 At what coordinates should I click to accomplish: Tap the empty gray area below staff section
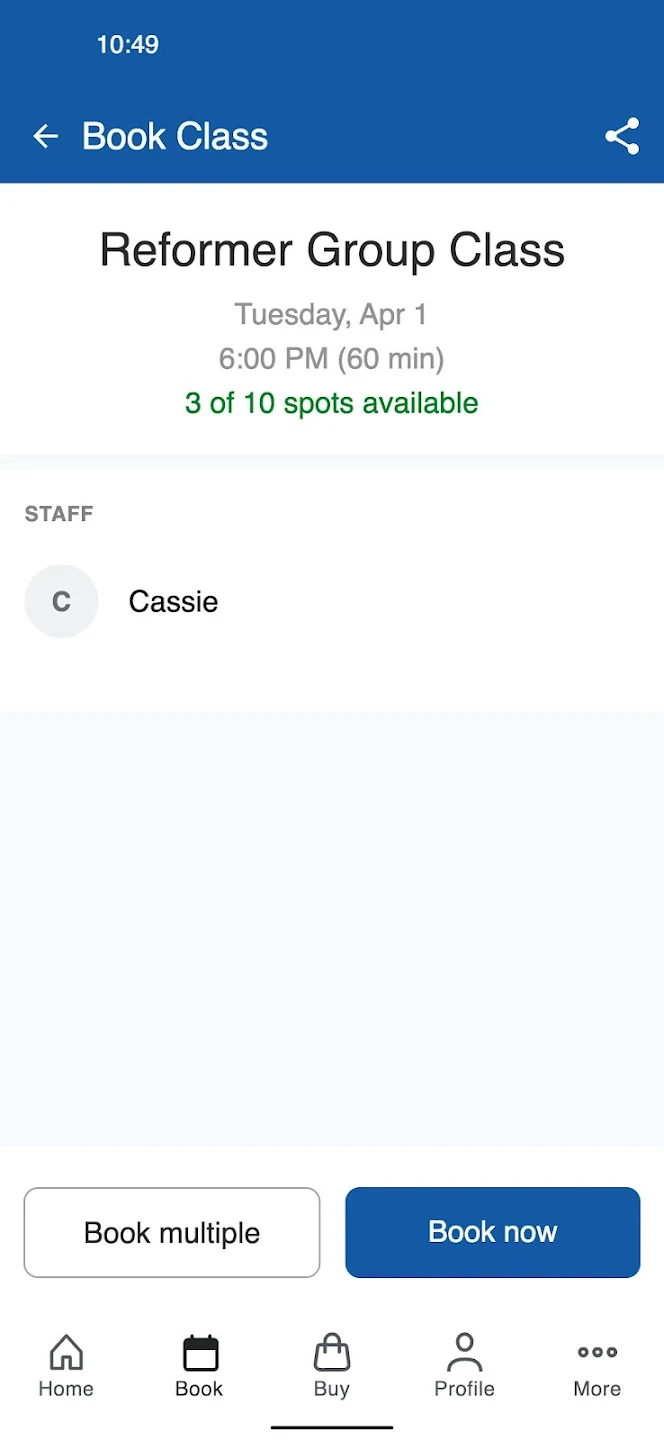point(332,930)
